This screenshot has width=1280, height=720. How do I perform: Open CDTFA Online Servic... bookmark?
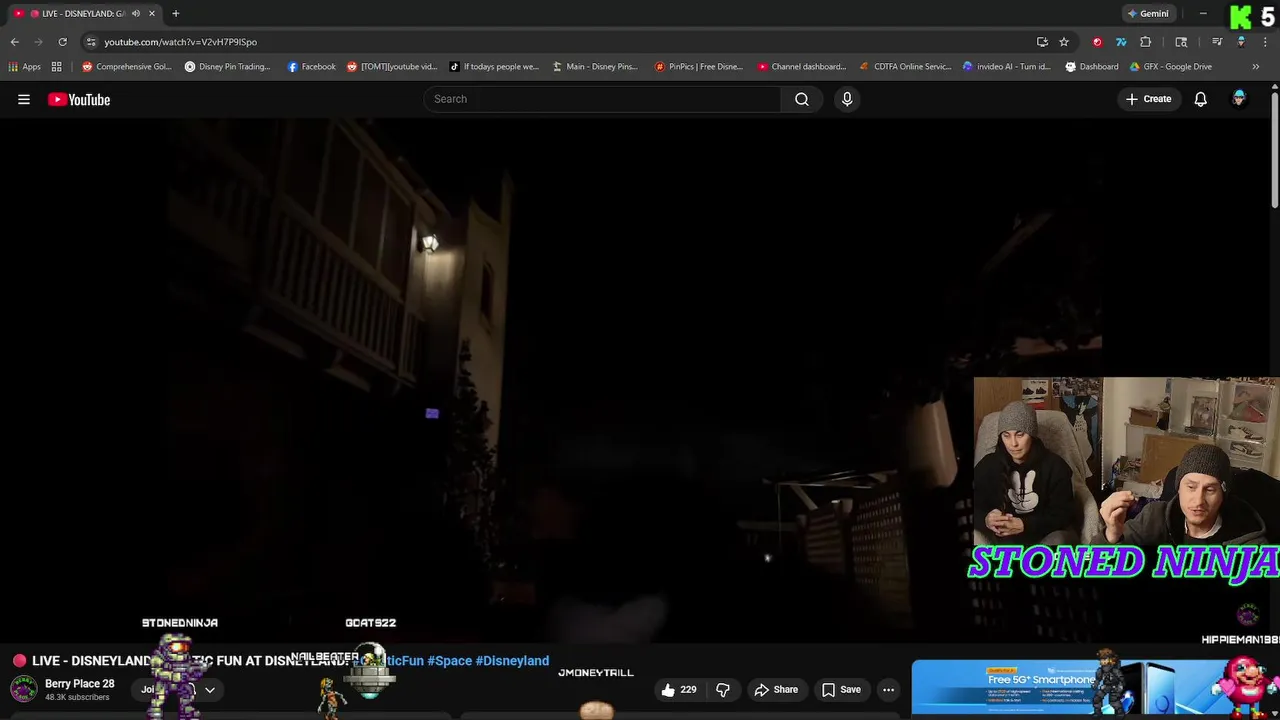tap(905, 67)
